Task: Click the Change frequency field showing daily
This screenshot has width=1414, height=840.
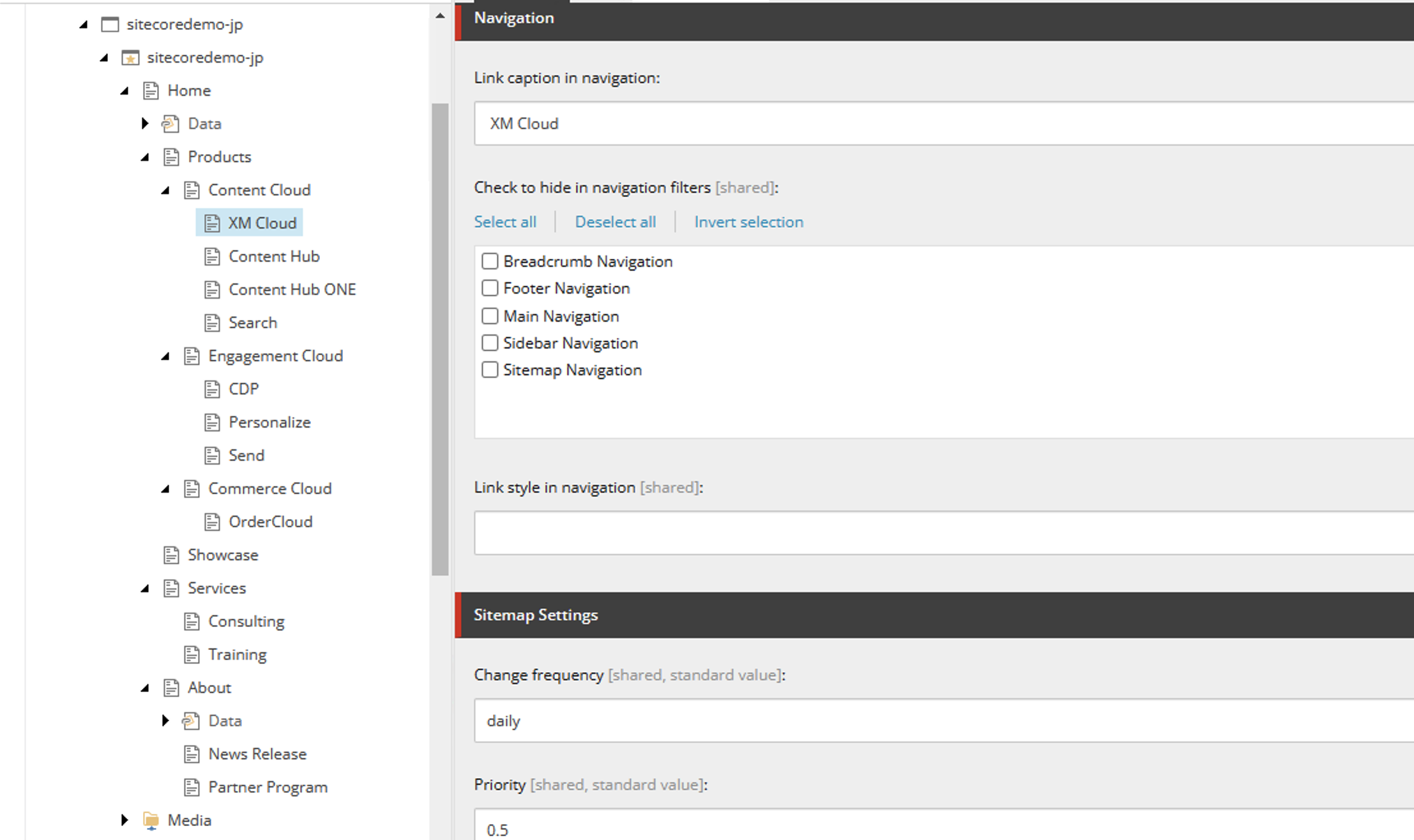Action: [944, 721]
